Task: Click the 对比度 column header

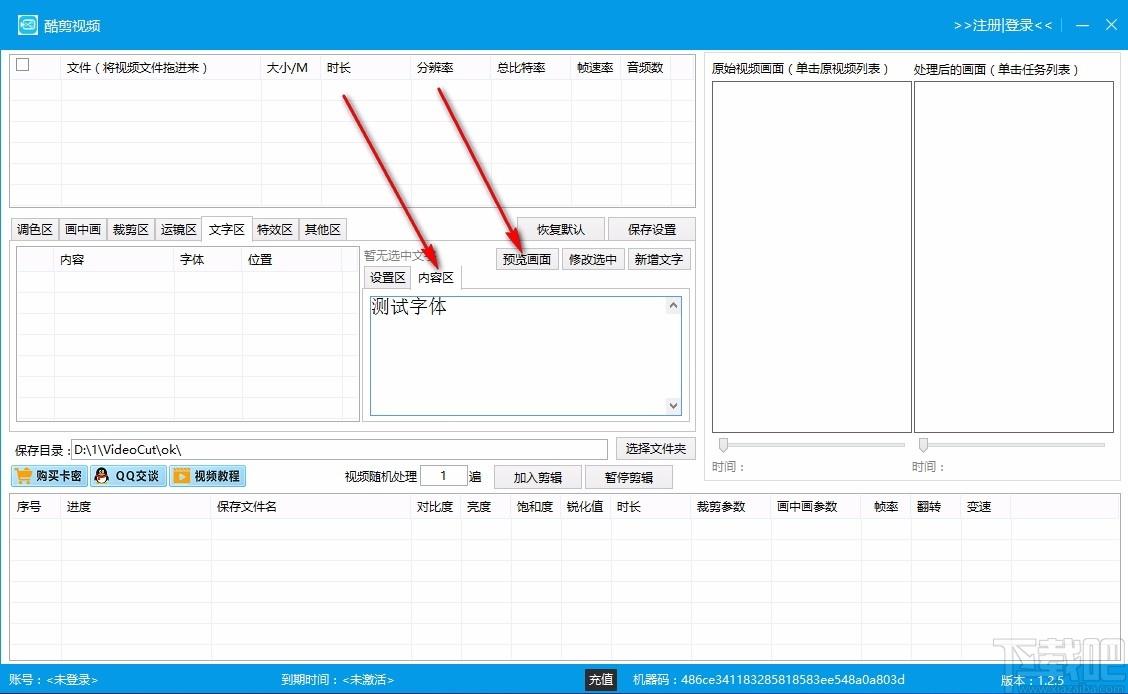Action: (x=435, y=507)
